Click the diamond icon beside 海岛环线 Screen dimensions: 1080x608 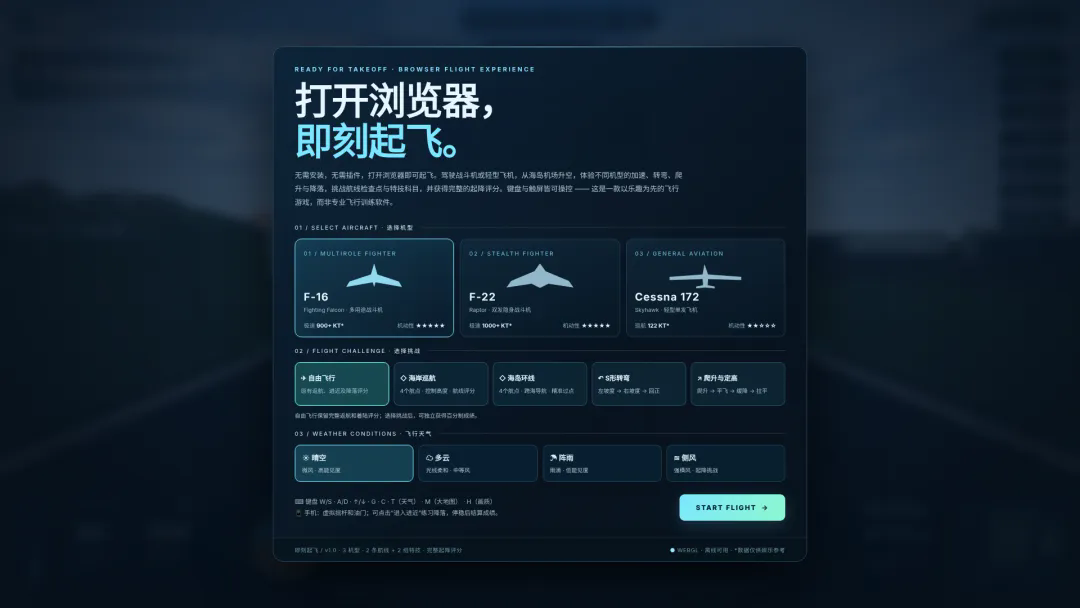pos(502,378)
